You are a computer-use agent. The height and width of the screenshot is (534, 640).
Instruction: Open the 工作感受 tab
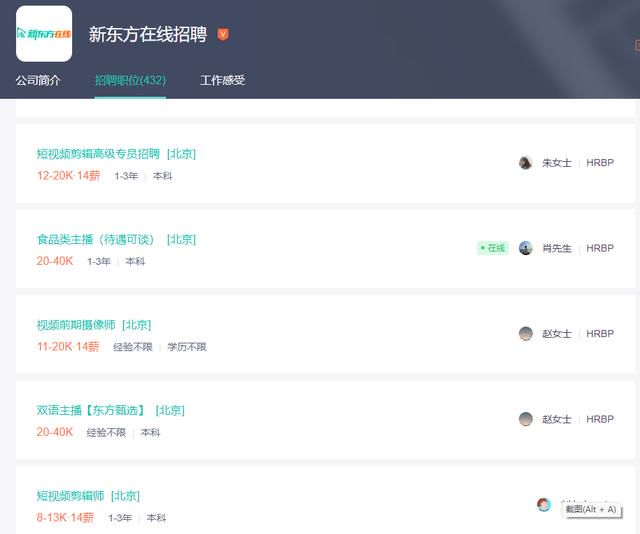tap(222, 80)
